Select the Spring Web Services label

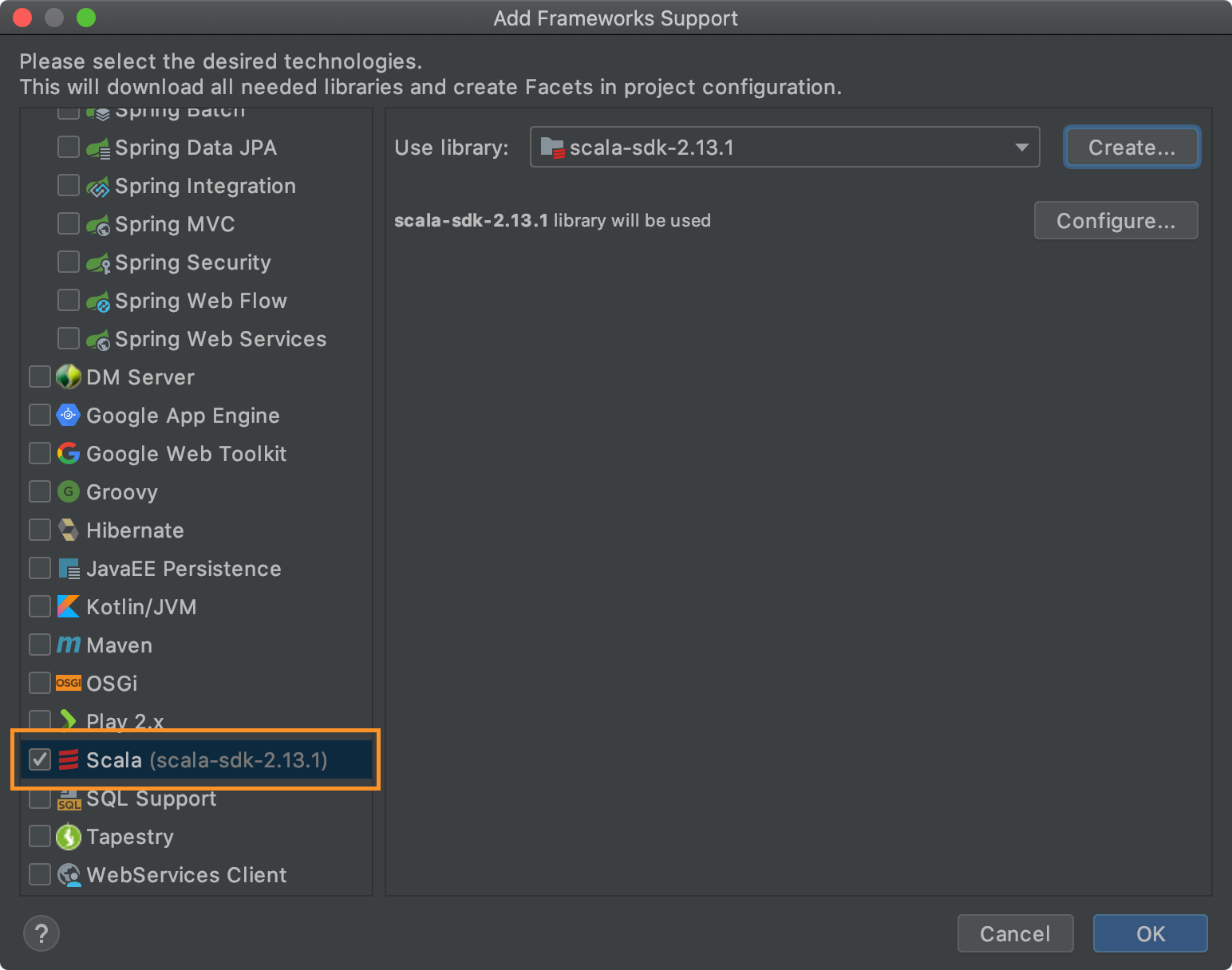pos(221,340)
